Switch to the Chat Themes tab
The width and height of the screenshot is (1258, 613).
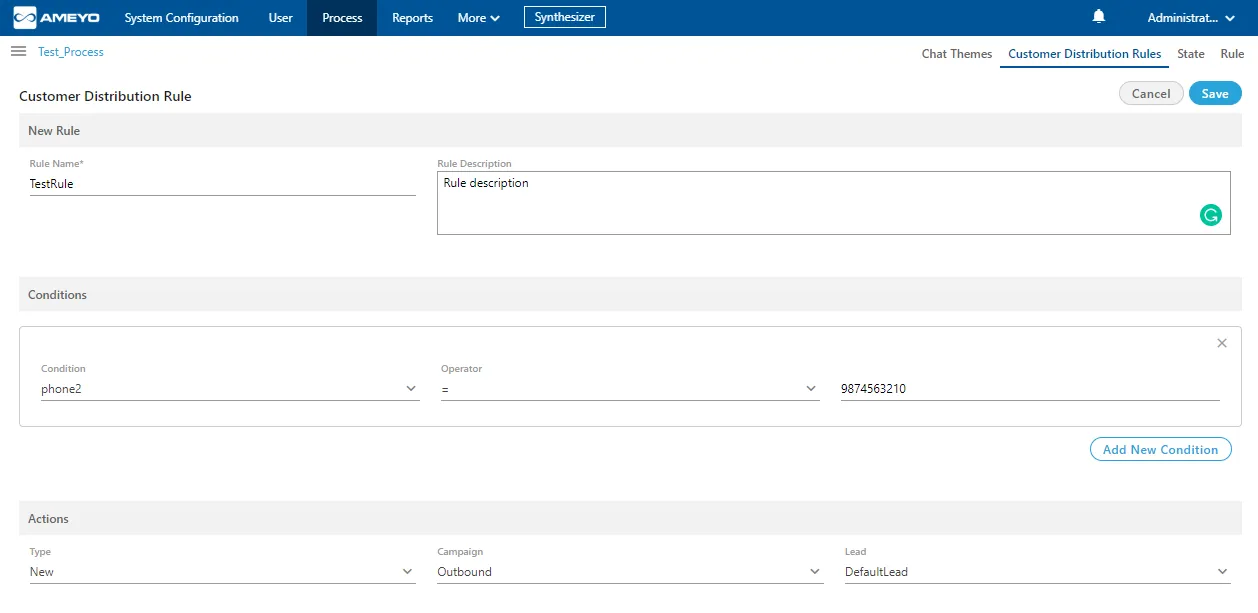click(957, 54)
